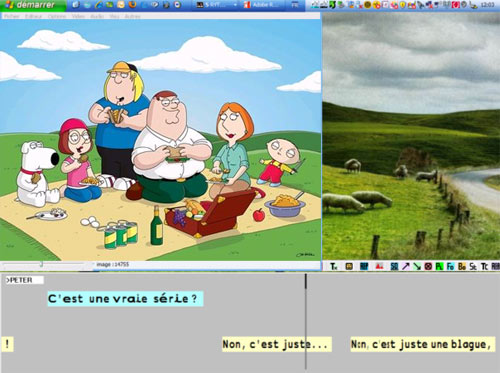Click the video position slider under preview
Screen dimensions: 500x373
click(x=43, y=264)
